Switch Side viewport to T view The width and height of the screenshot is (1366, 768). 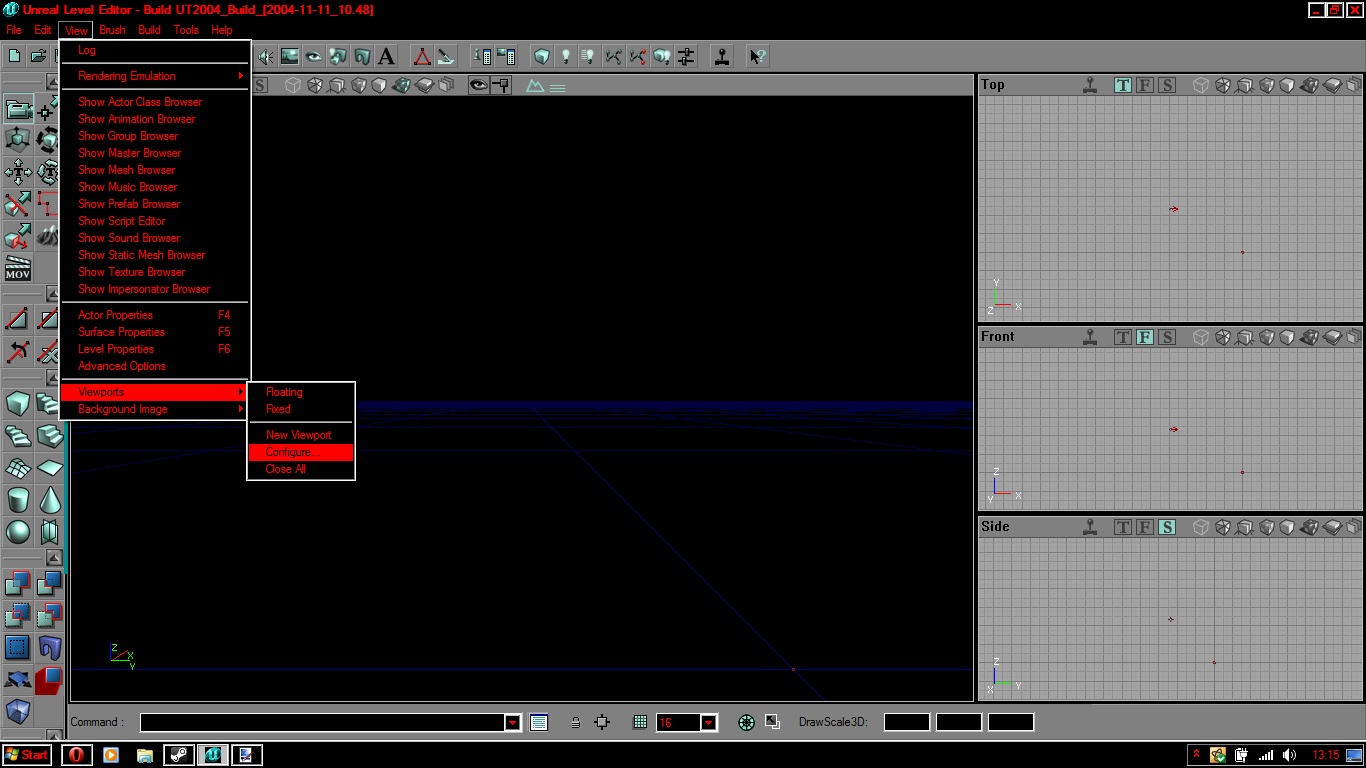(1123, 528)
